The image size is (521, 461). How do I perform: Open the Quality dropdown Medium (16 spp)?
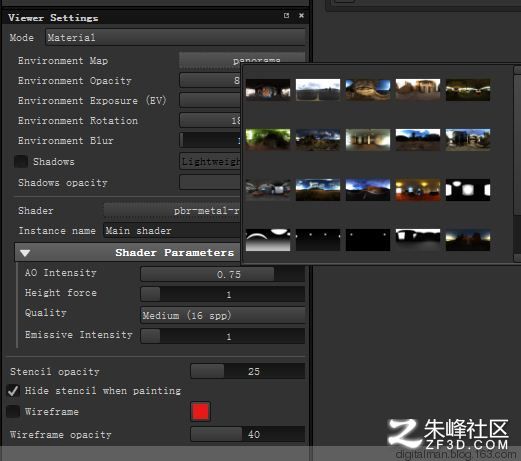pyautogui.click(x=223, y=315)
